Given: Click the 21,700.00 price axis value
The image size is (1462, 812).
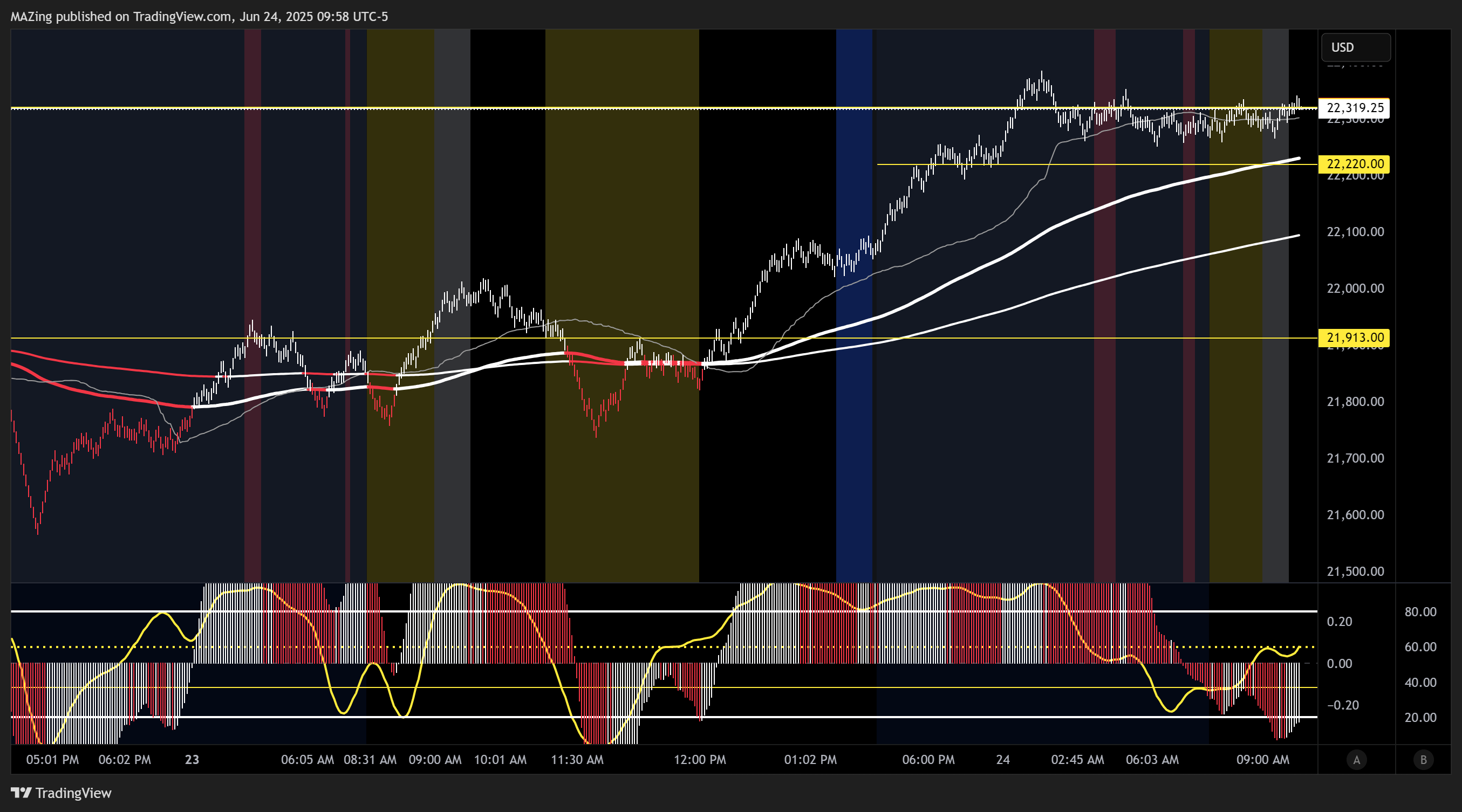Looking at the screenshot, I should 1355,458.
